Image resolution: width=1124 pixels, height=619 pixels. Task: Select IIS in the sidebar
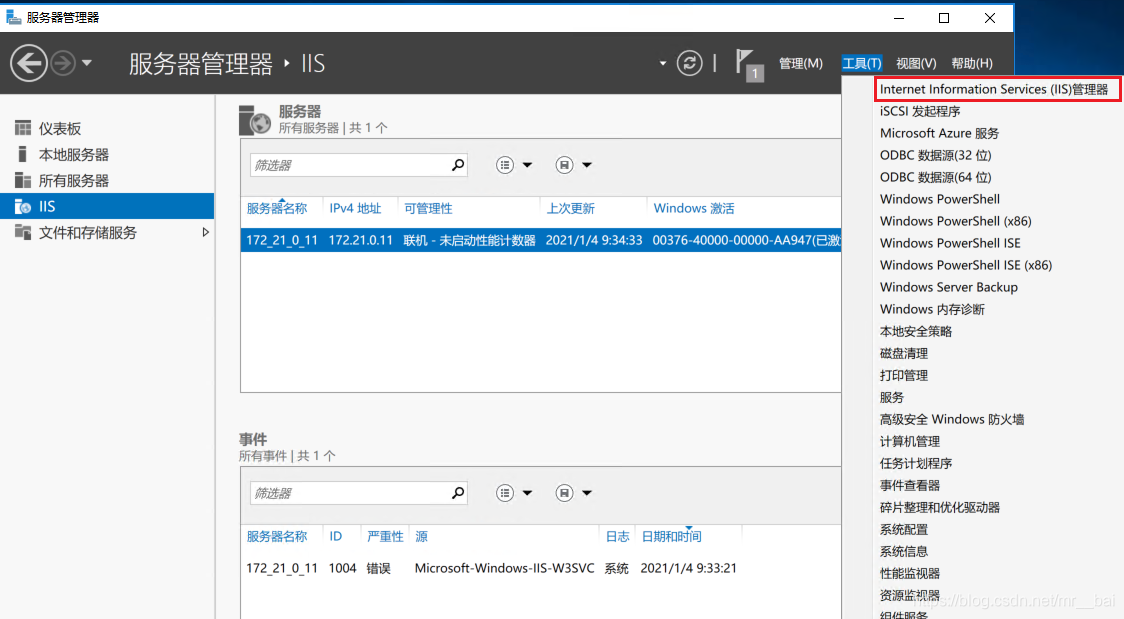point(107,206)
